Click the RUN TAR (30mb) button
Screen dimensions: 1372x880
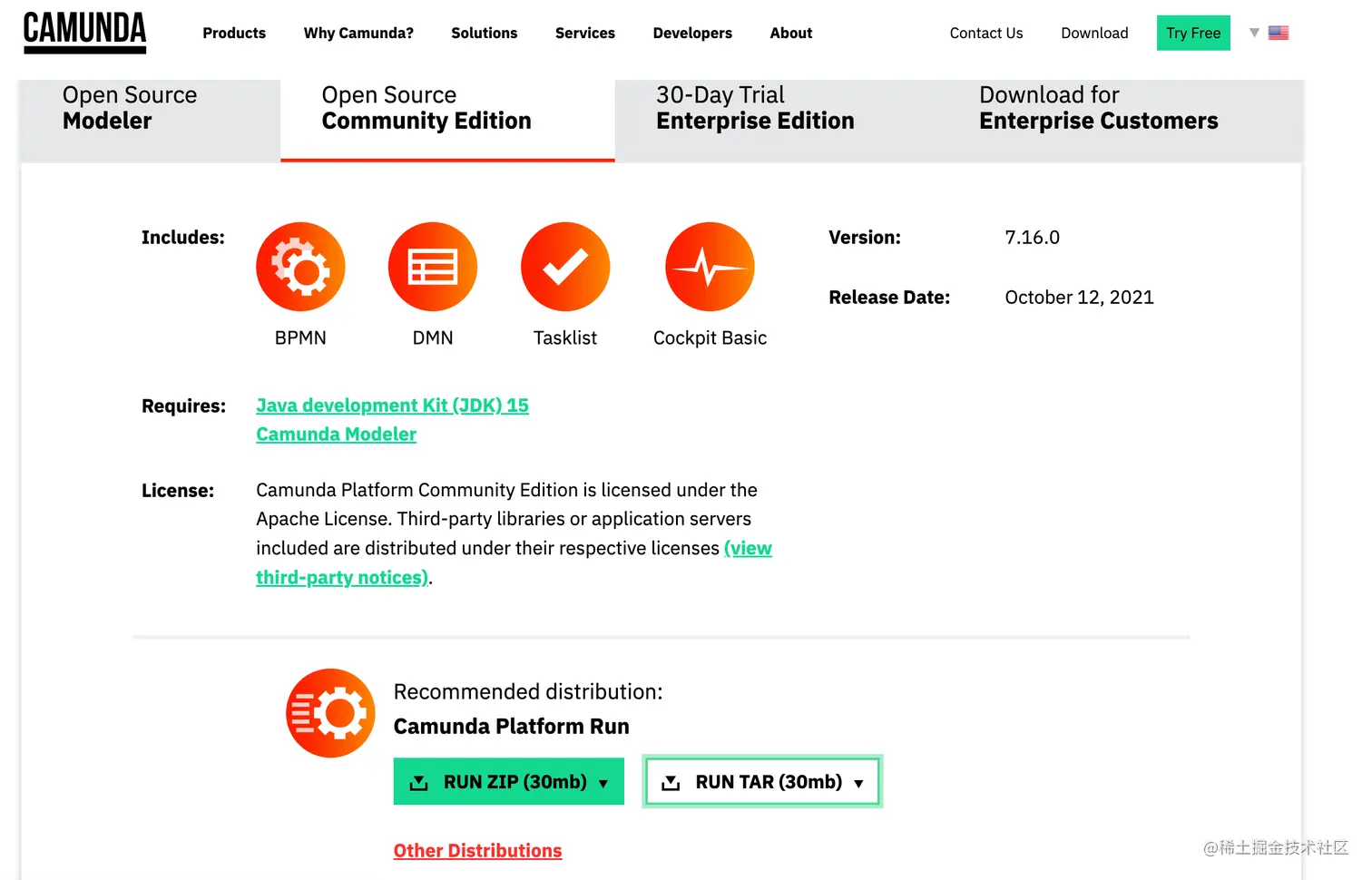point(762,781)
